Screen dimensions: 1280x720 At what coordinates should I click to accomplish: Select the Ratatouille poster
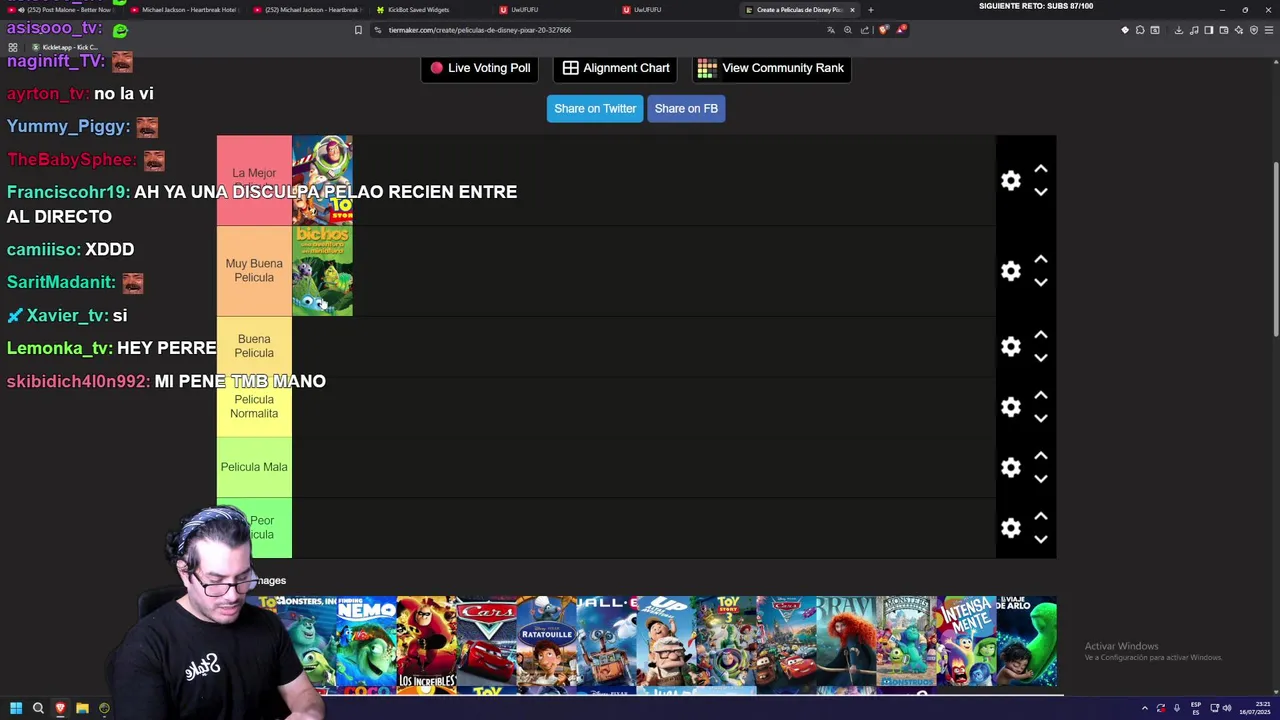(x=547, y=641)
